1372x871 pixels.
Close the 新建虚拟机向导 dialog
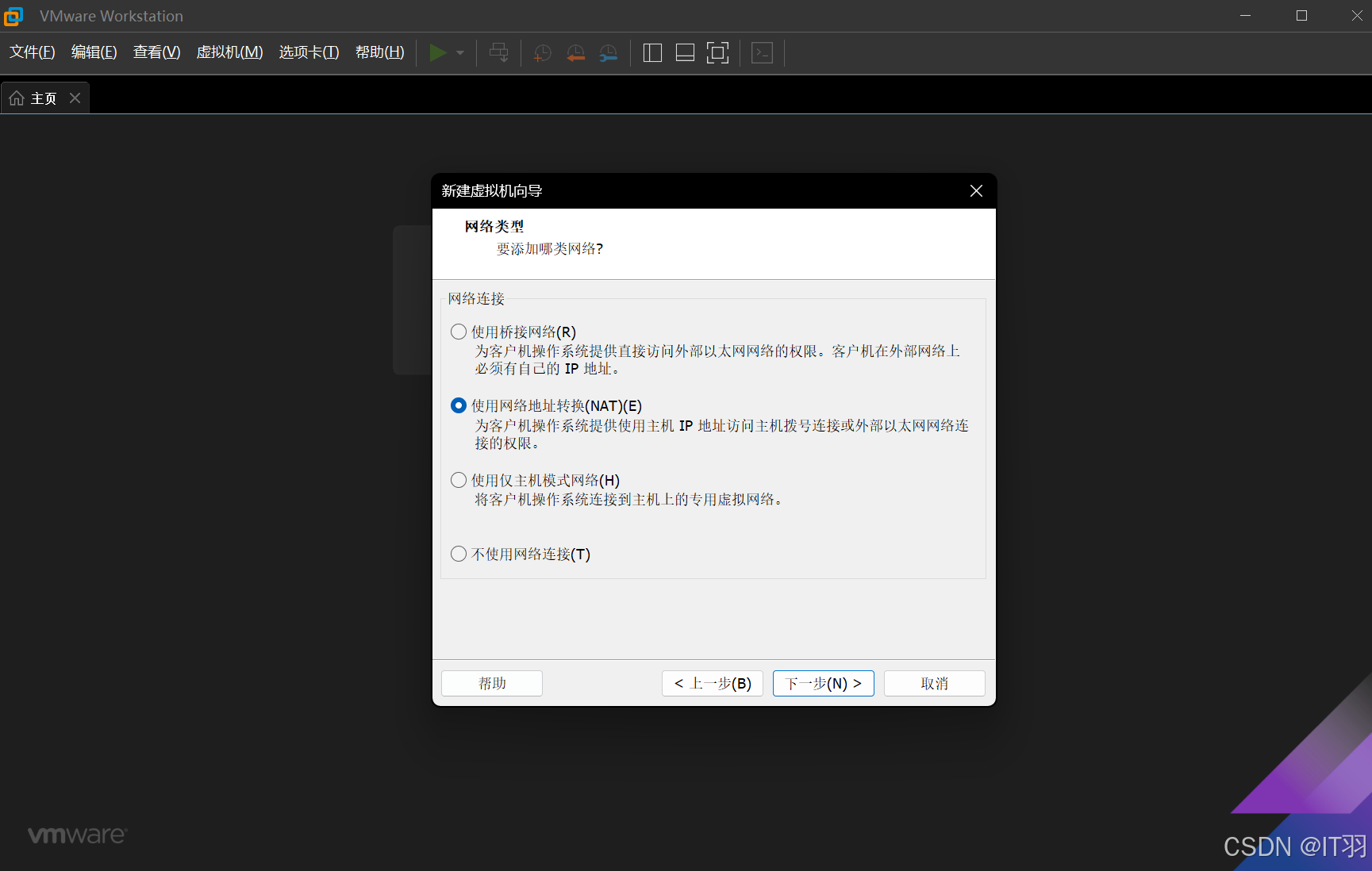[x=976, y=190]
